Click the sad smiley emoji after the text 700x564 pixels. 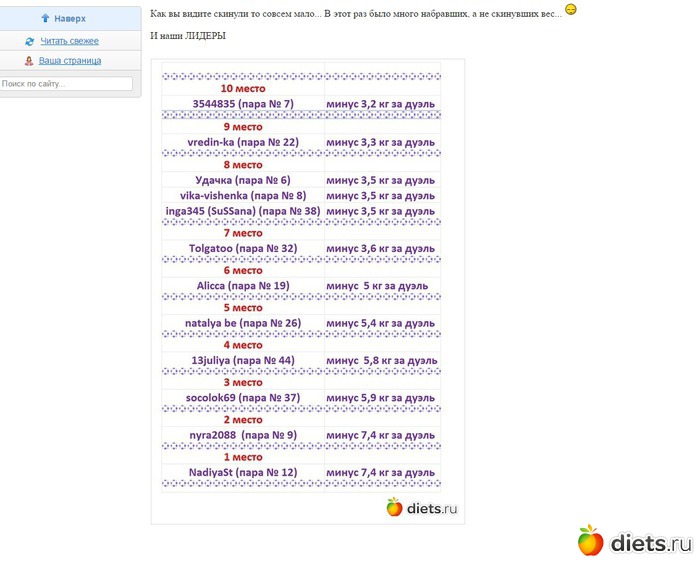[x=571, y=10]
